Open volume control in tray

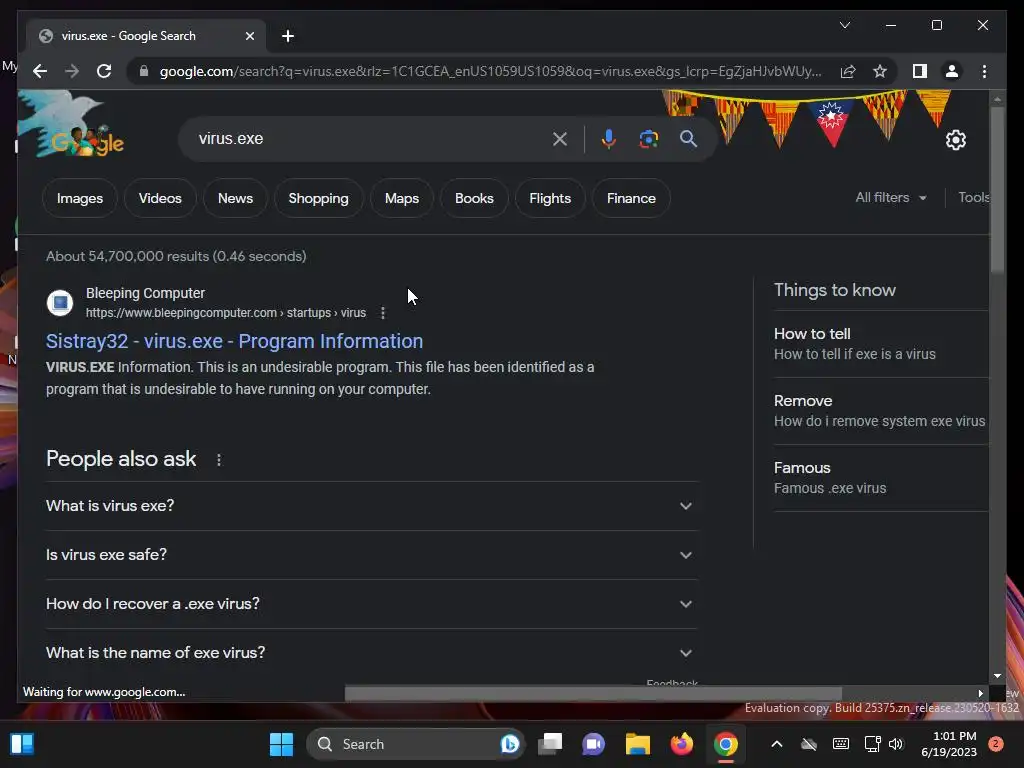[896, 744]
